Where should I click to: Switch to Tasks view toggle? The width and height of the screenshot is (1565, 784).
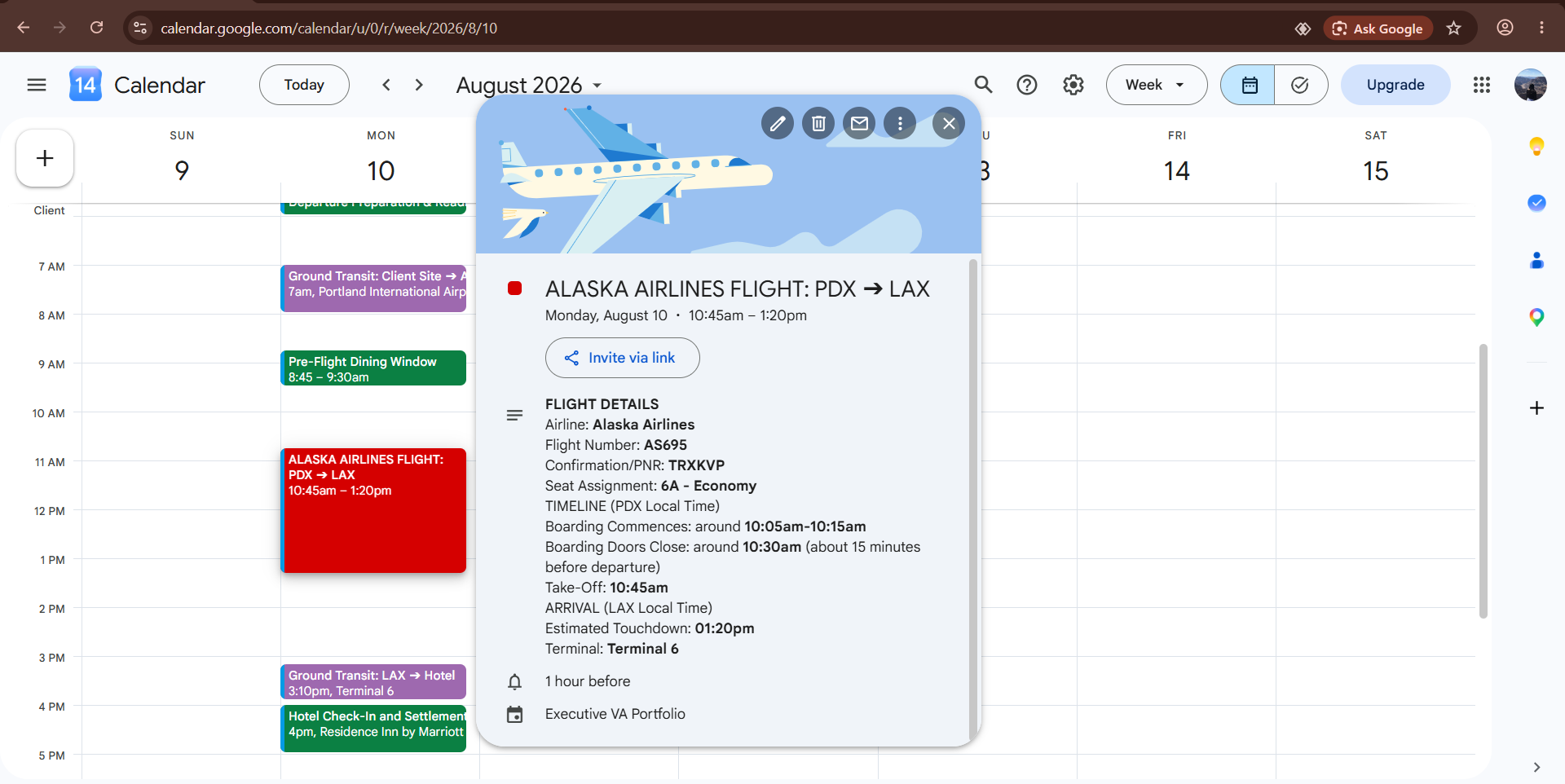coord(1301,85)
